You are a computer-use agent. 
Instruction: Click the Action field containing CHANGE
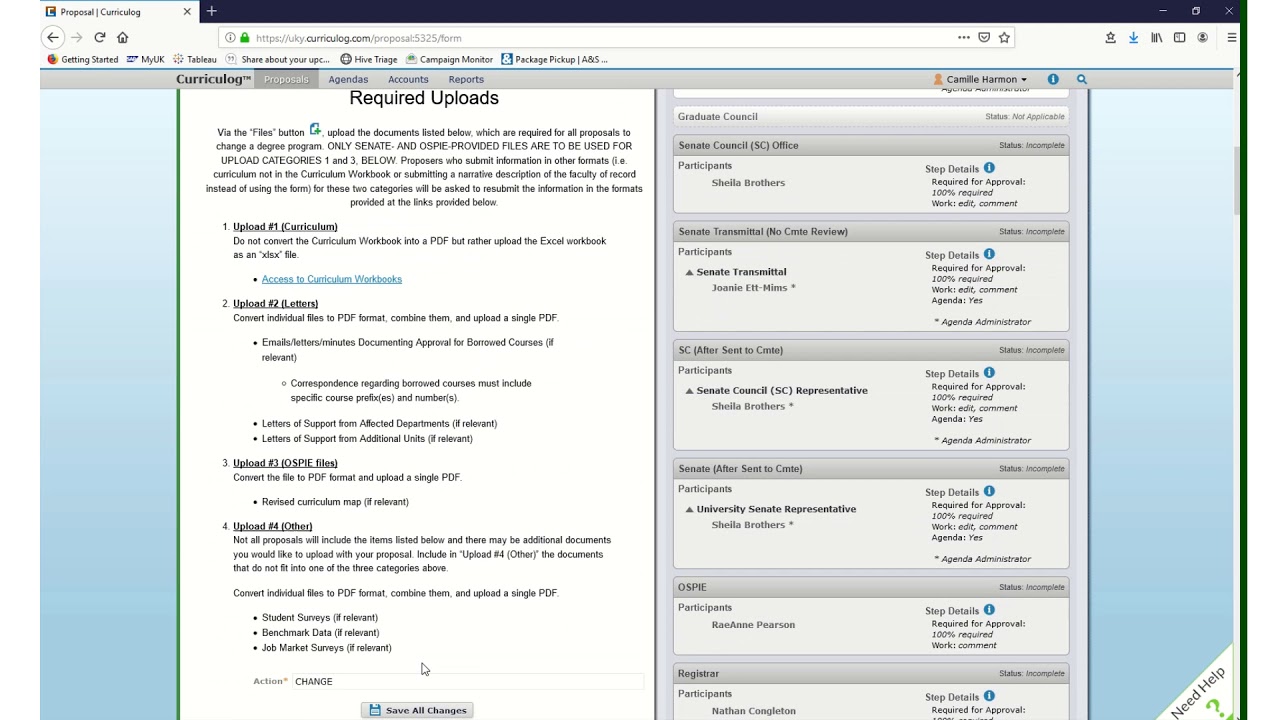tap(467, 681)
